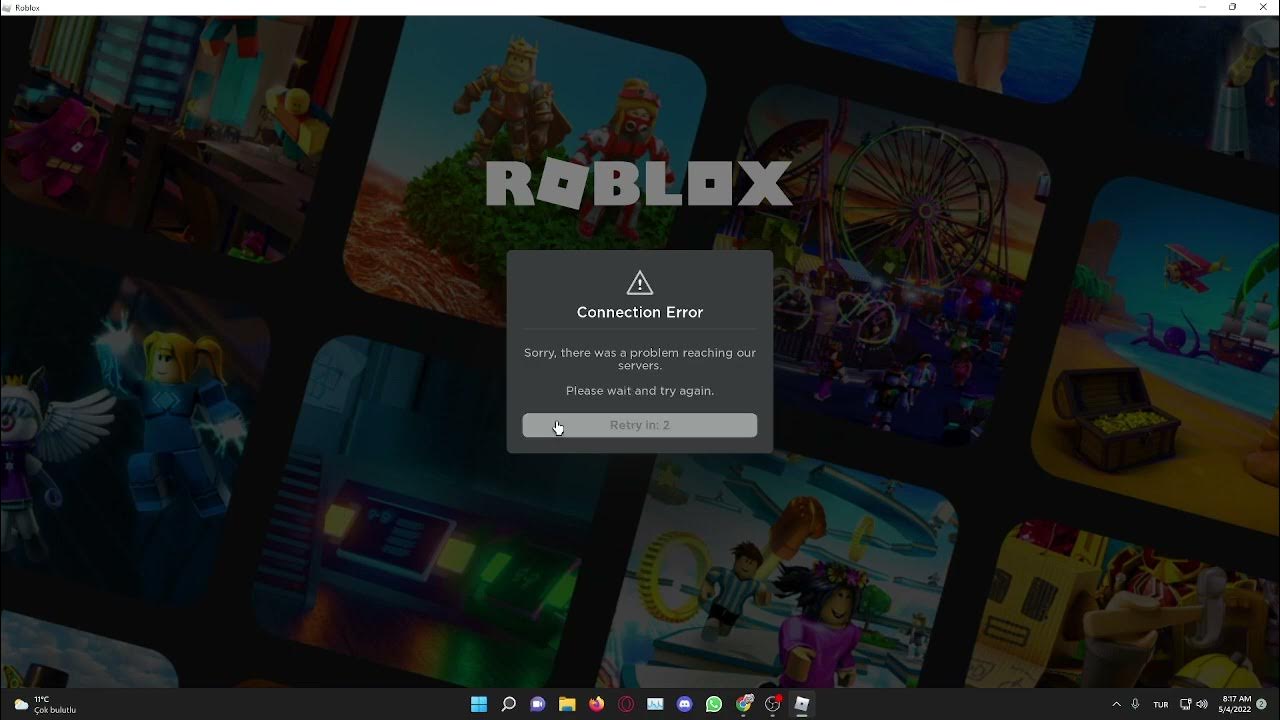Switch to the Roblox taskbar icon
This screenshot has height=720, width=1280.
[x=801, y=704]
